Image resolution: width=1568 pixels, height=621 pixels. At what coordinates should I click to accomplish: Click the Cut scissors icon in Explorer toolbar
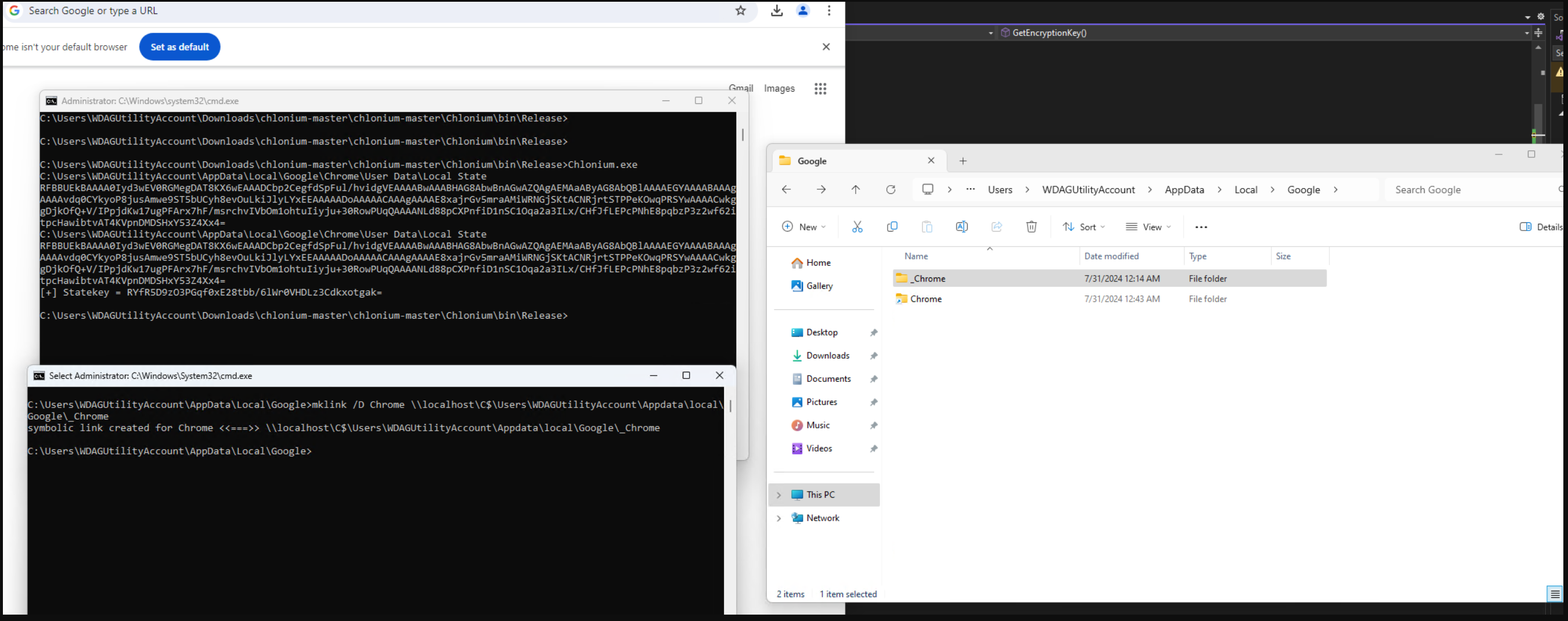857,227
